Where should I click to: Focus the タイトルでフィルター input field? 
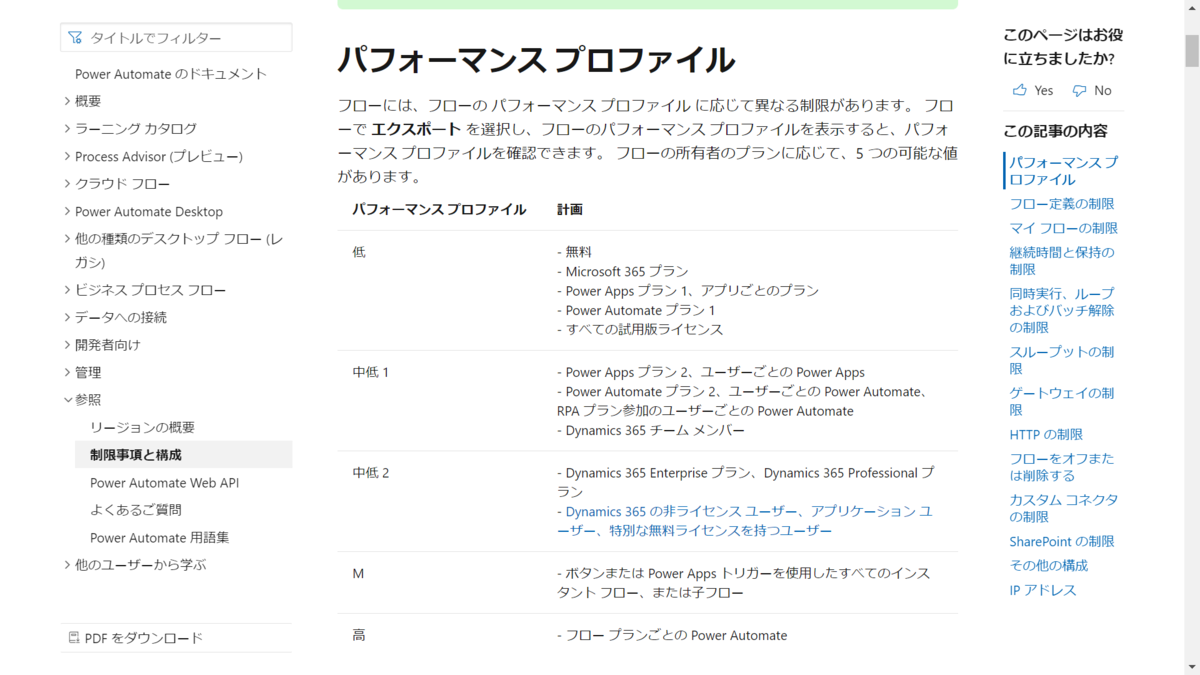(x=176, y=38)
